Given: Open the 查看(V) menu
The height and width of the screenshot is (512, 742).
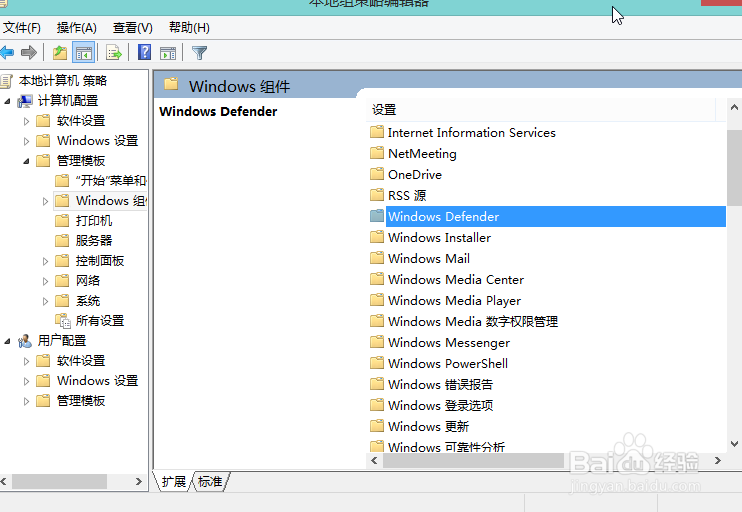Looking at the screenshot, I should point(132,28).
